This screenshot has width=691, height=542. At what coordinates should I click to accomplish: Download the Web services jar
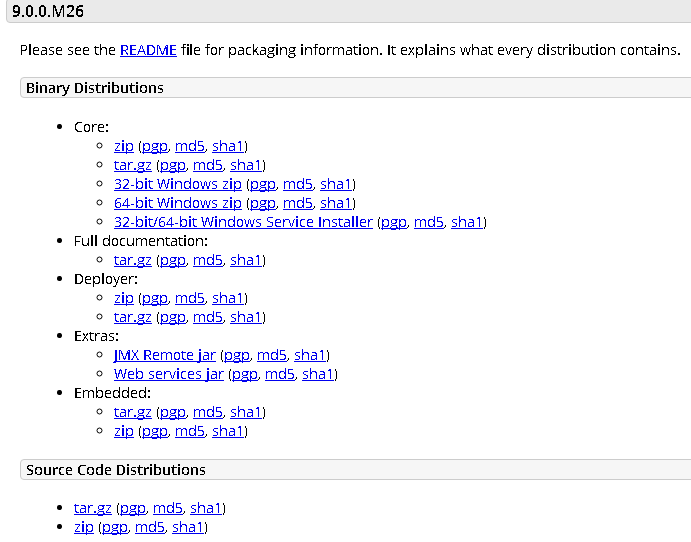[x=169, y=374]
